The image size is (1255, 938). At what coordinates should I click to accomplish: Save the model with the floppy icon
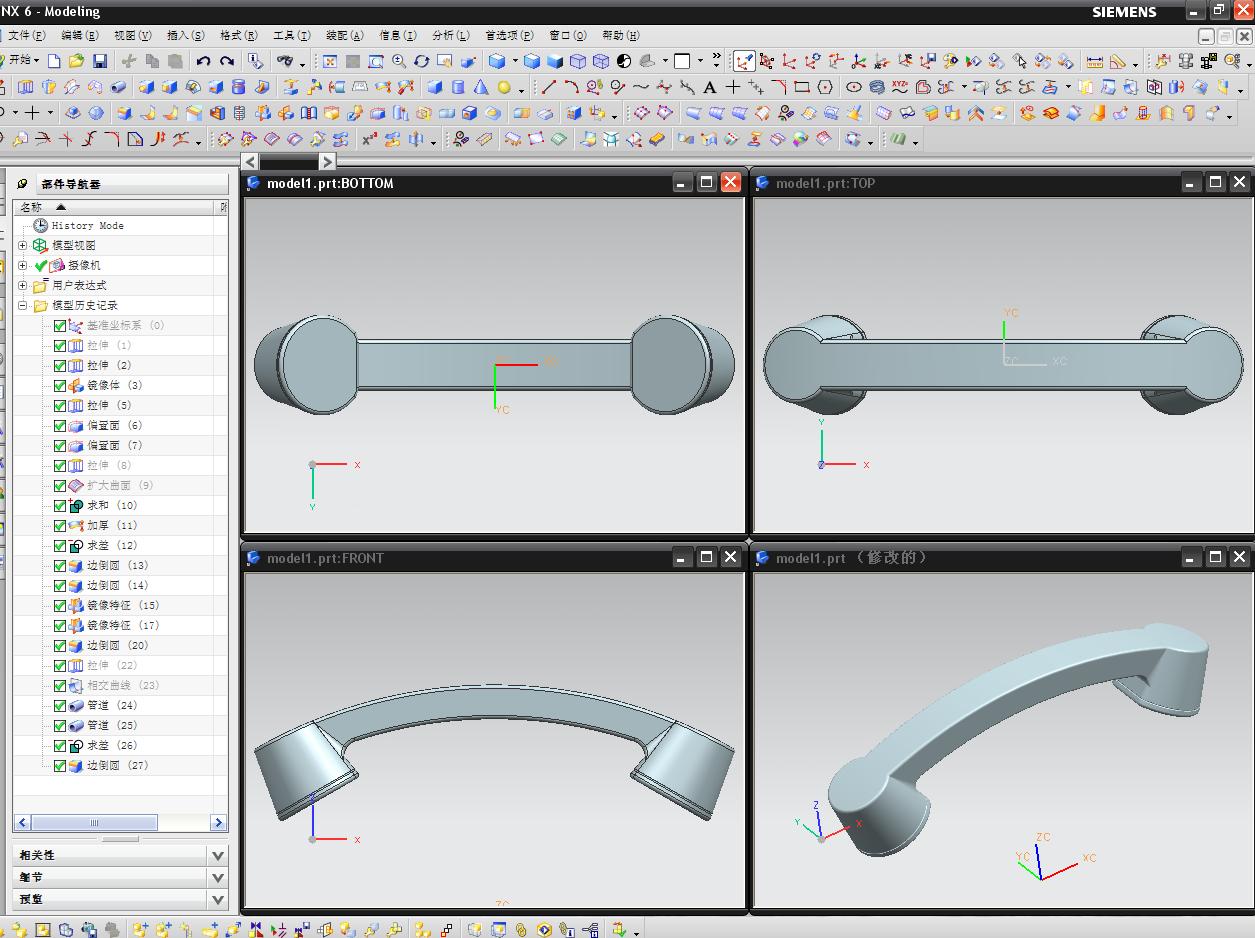(99, 61)
